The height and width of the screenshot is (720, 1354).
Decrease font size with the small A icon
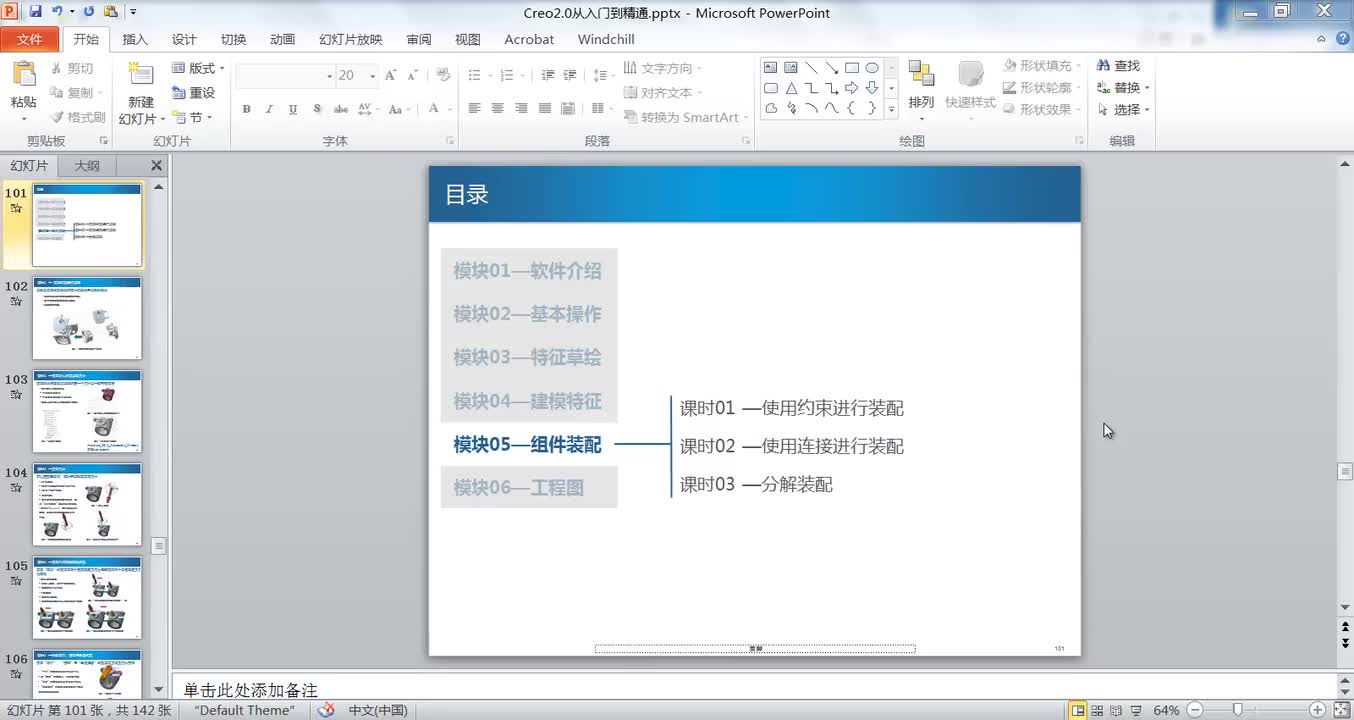(412, 76)
